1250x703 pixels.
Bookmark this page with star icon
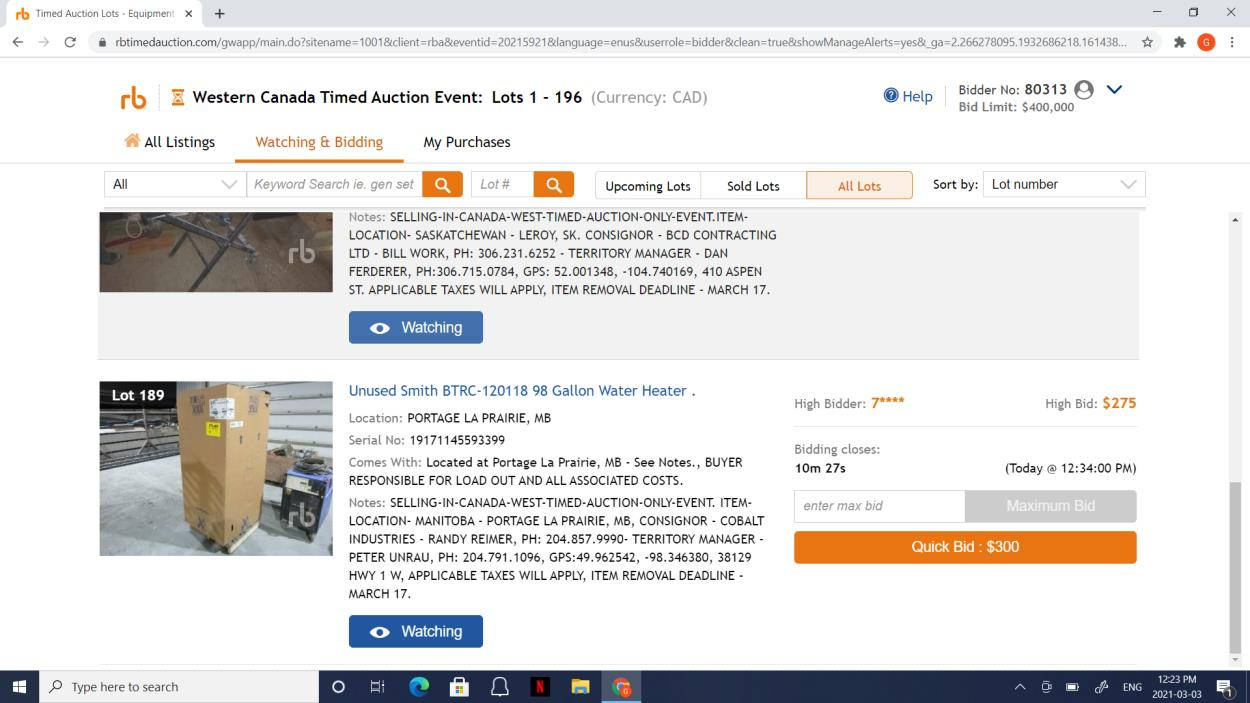pyautogui.click(x=1148, y=42)
